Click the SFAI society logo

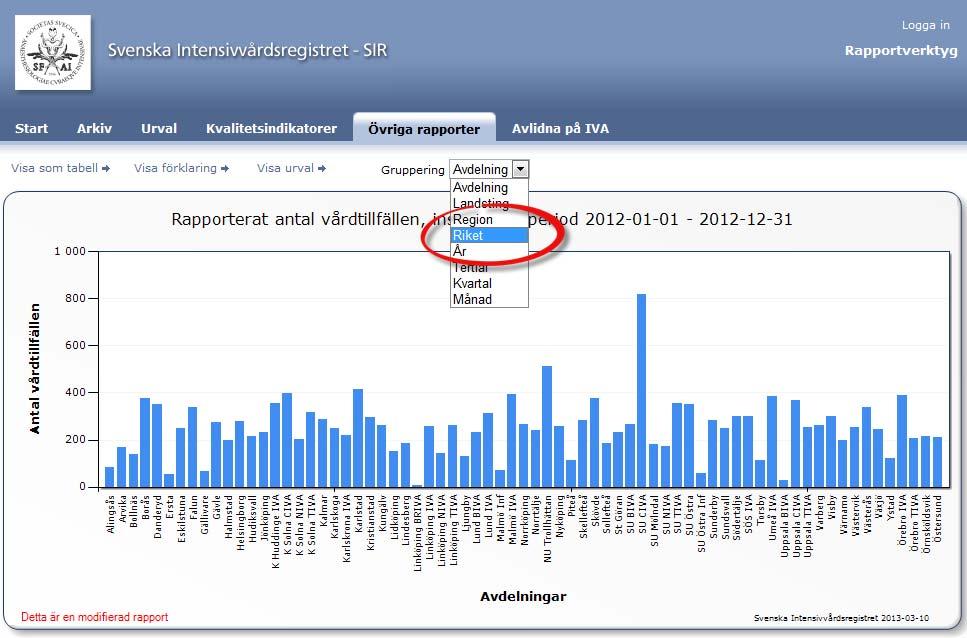point(53,53)
